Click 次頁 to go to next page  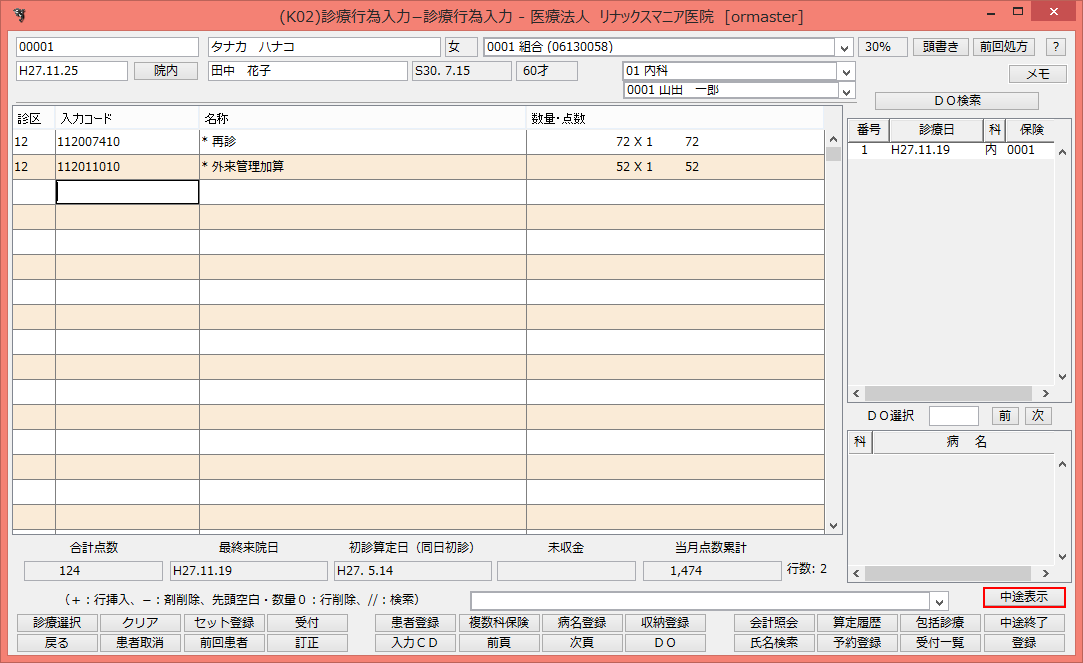pyautogui.click(x=583, y=643)
